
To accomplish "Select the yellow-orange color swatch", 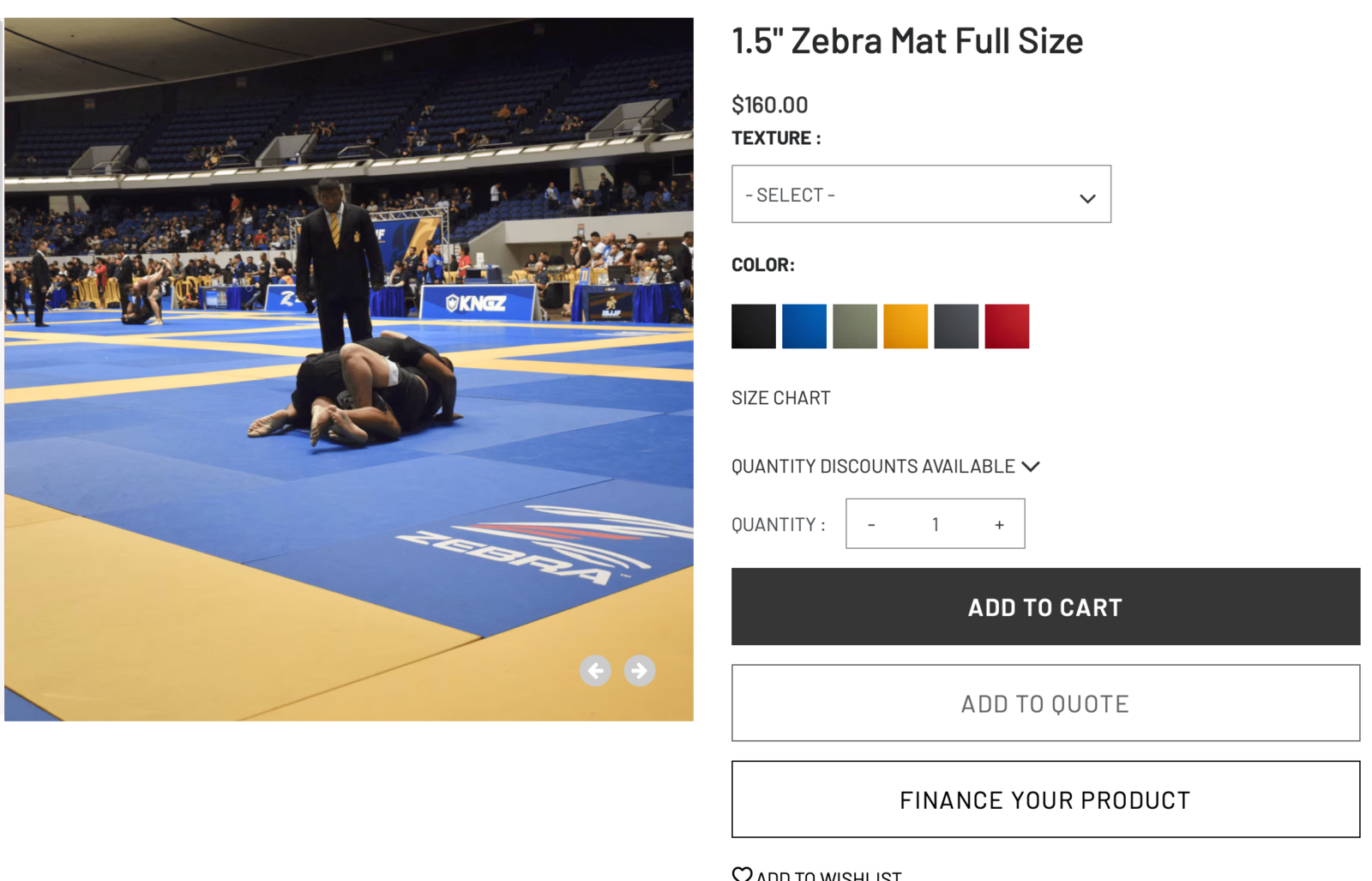I will click(906, 326).
